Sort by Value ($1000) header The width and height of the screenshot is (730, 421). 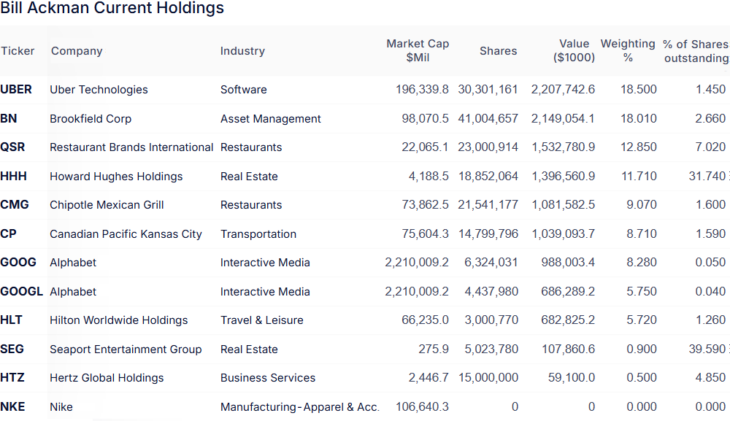(574, 51)
